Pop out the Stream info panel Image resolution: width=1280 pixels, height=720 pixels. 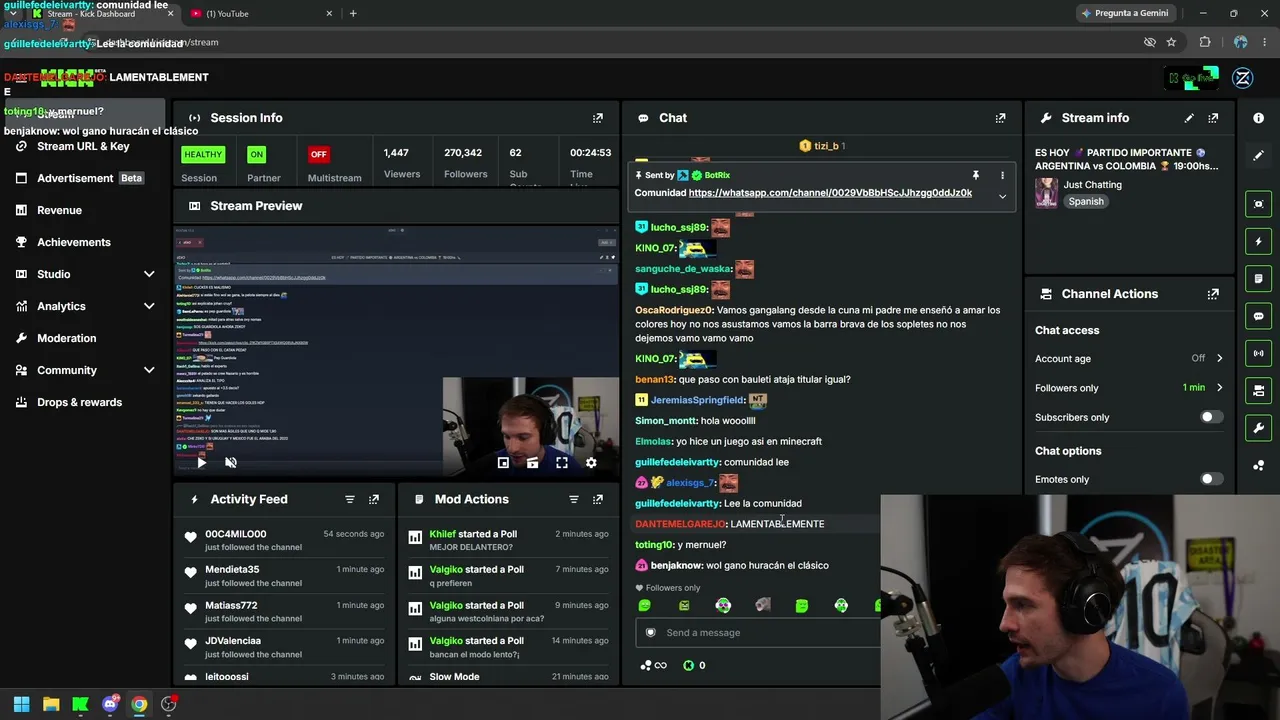click(x=1213, y=118)
